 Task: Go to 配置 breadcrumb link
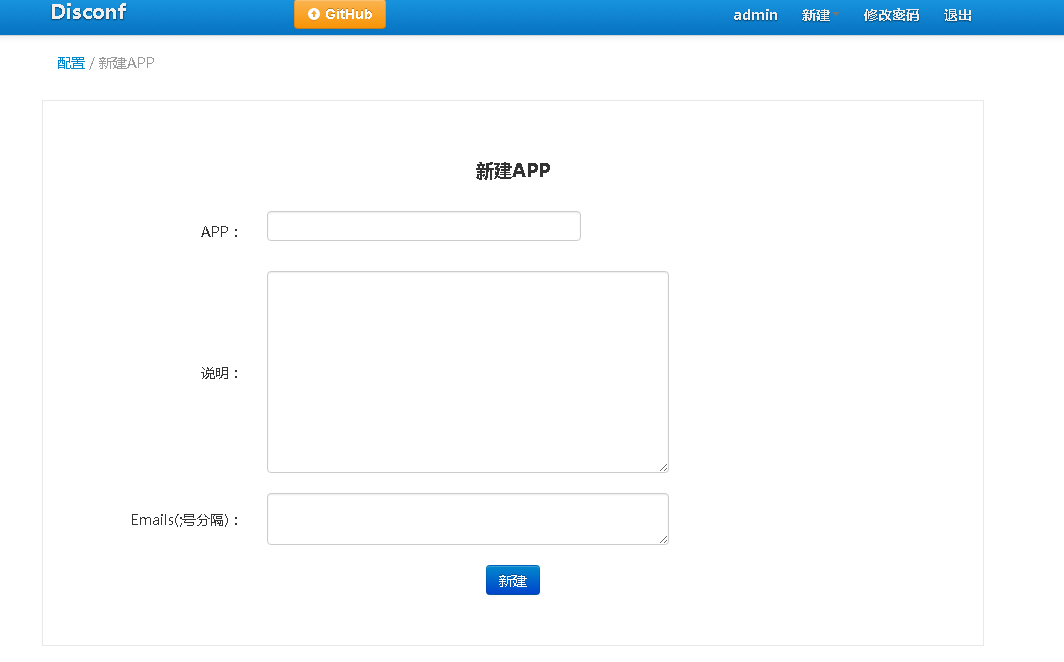coord(71,63)
